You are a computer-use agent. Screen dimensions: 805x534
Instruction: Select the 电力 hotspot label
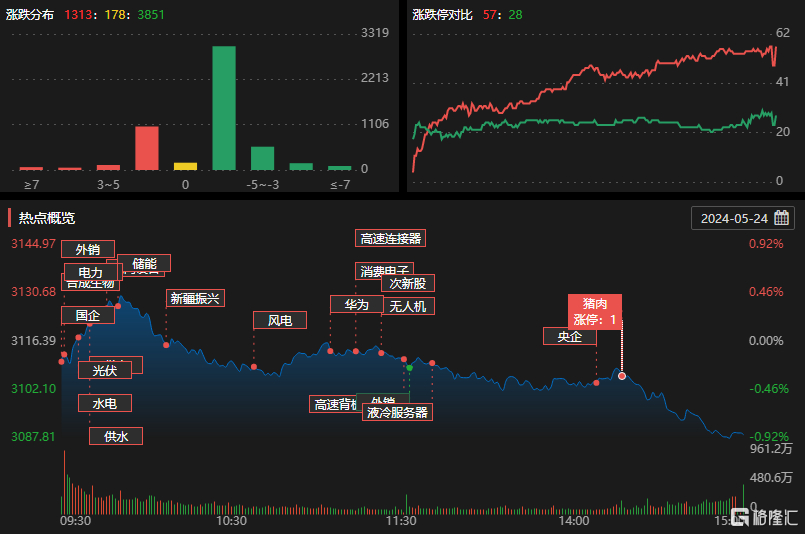91,272
